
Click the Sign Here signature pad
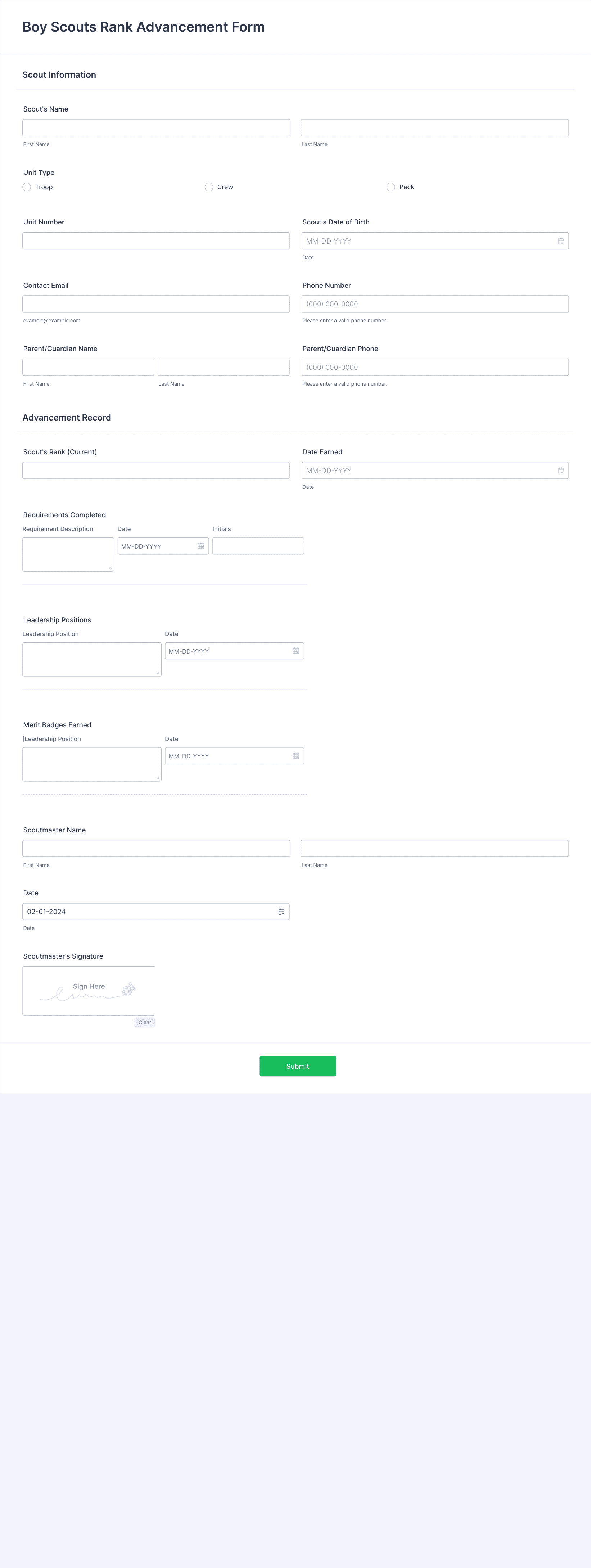click(89, 991)
